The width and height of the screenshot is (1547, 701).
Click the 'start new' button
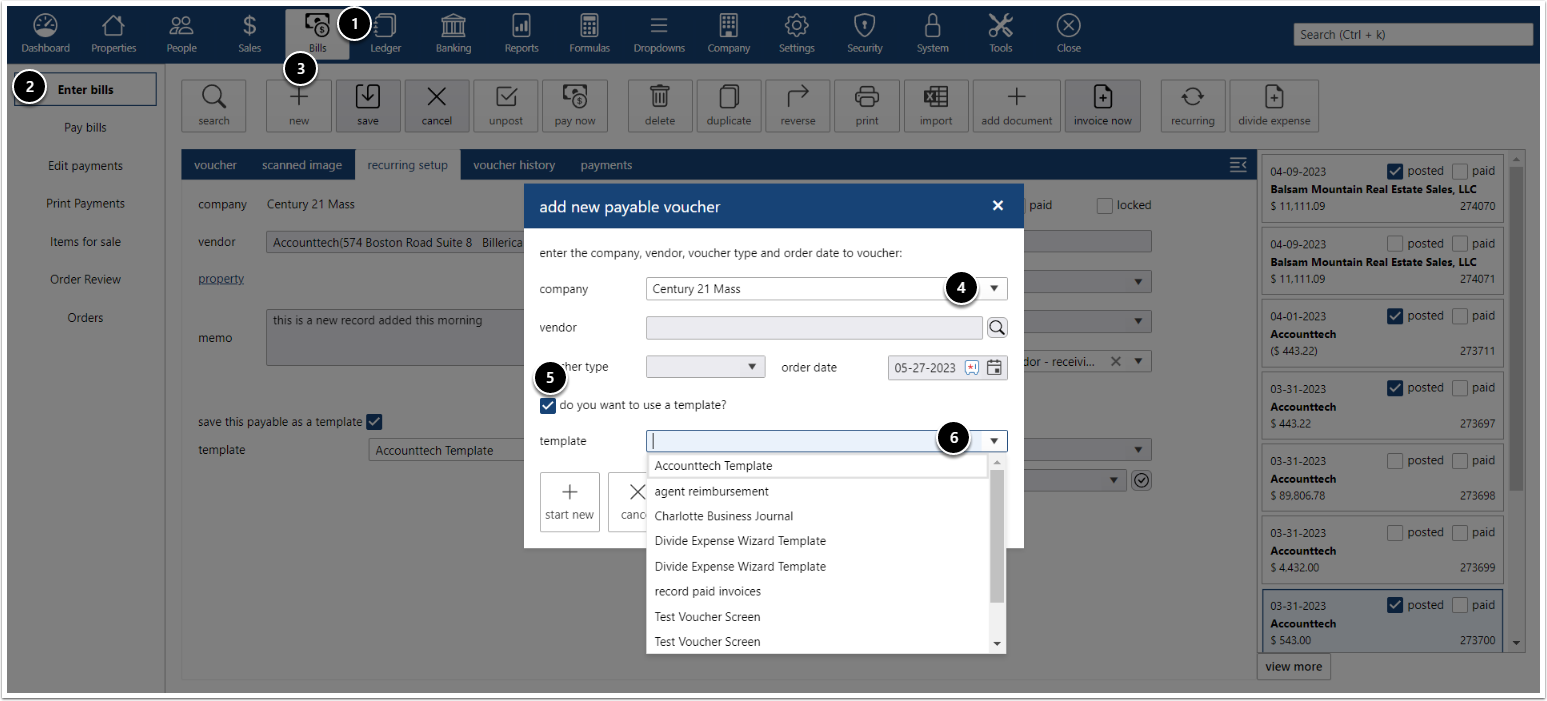pos(569,501)
